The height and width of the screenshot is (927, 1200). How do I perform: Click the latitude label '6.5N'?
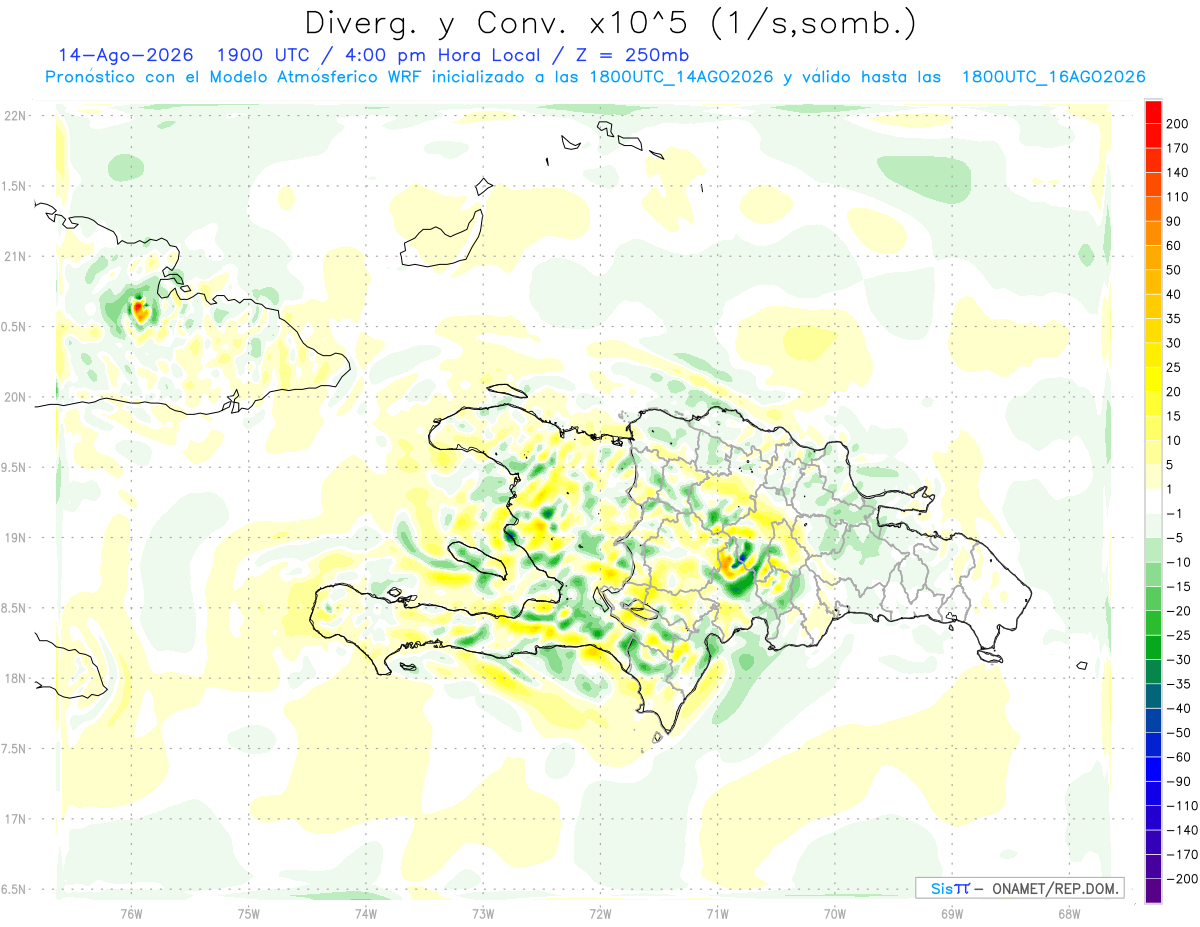click(13, 889)
